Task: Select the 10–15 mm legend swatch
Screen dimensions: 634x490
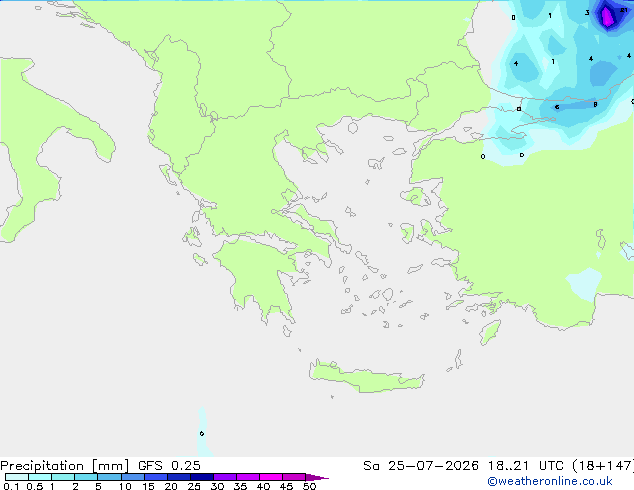Action: (132, 477)
